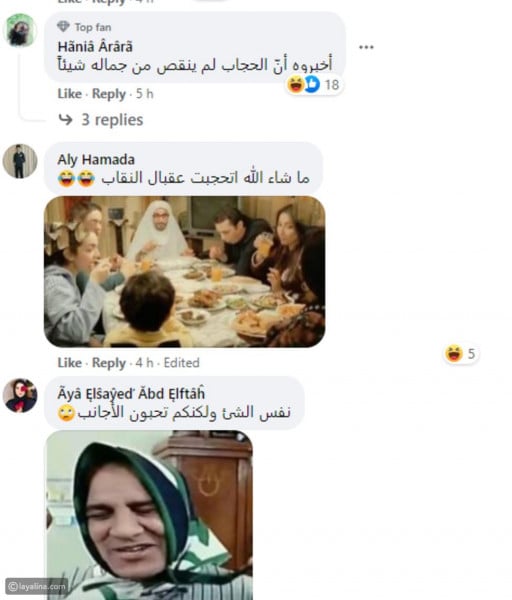Expand the 3 replies thread

(x=112, y=120)
